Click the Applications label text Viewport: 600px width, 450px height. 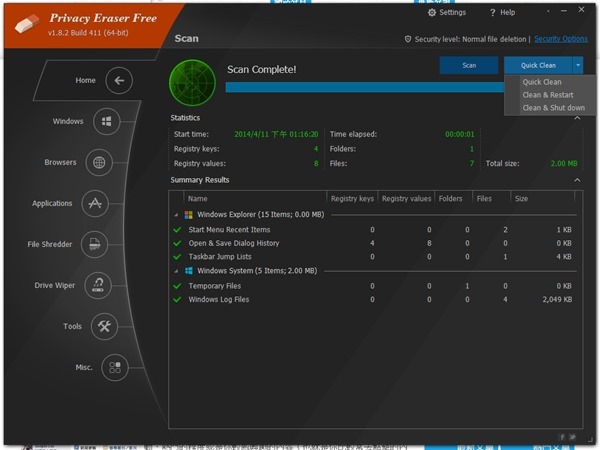52,203
